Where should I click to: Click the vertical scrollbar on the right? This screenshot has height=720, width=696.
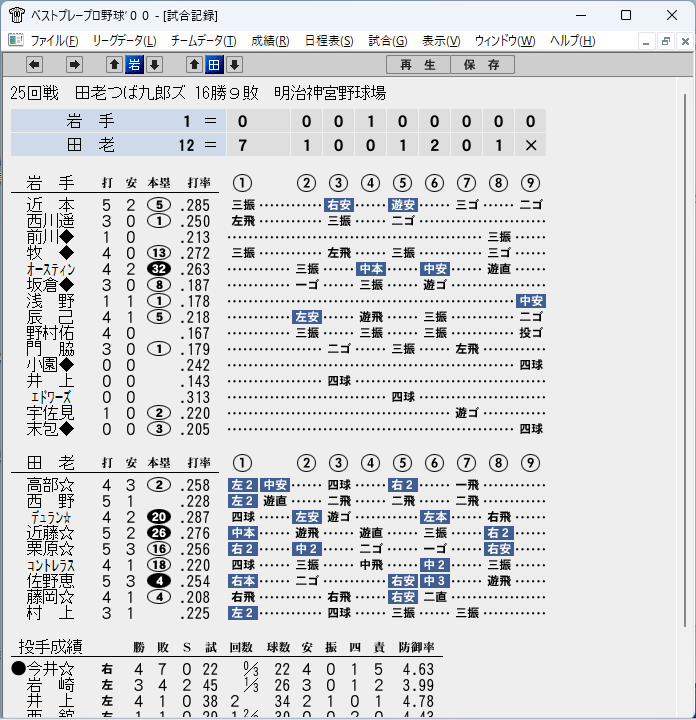[685, 360]
